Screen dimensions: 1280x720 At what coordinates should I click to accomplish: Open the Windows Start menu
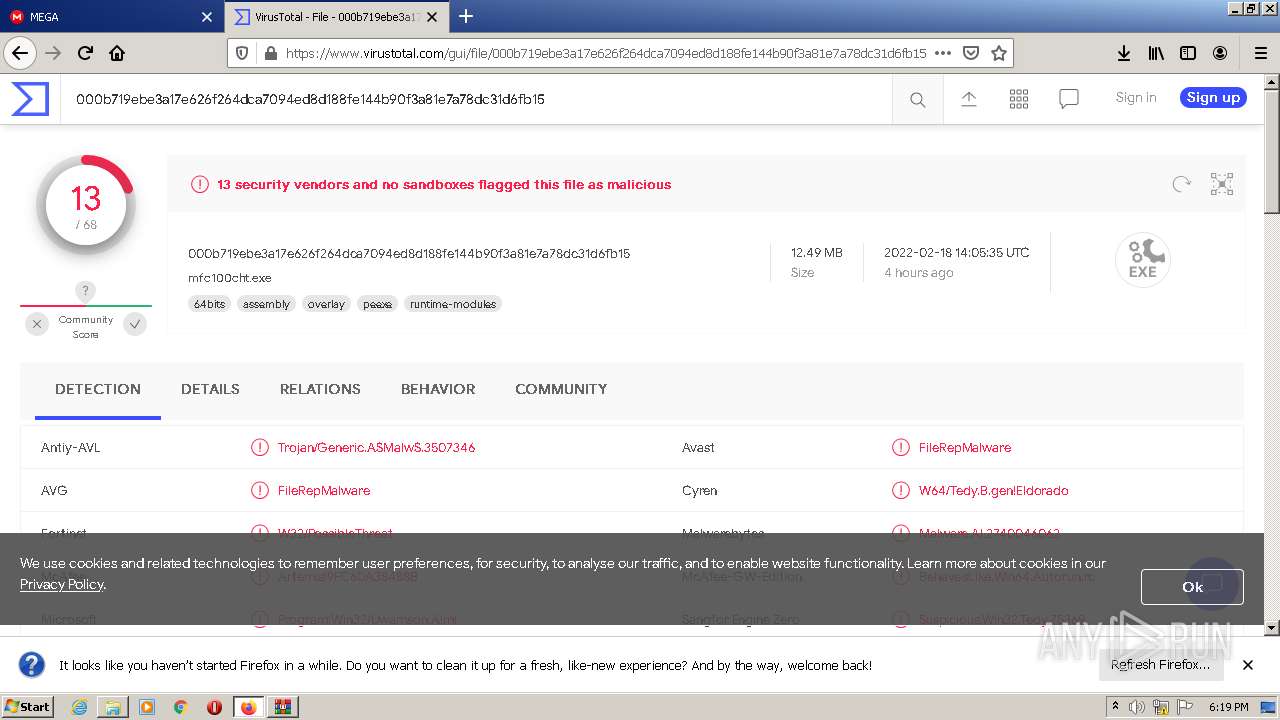pyautogui.click(x=28, y=706)
